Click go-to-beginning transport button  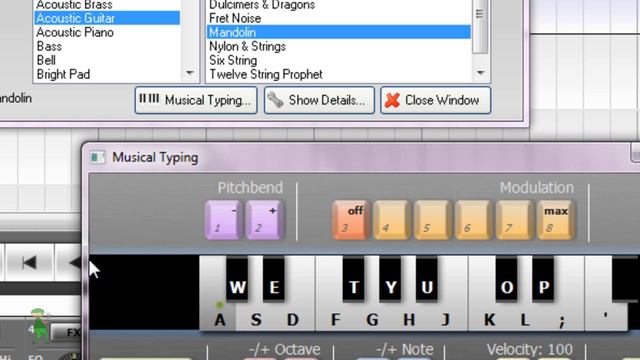tap(29, 262)
